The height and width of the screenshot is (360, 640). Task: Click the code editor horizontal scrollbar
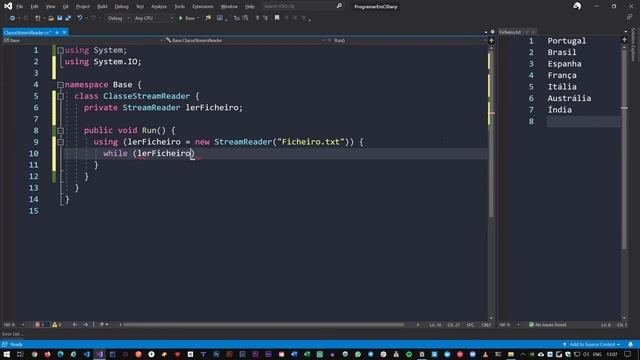pos(263,324)
